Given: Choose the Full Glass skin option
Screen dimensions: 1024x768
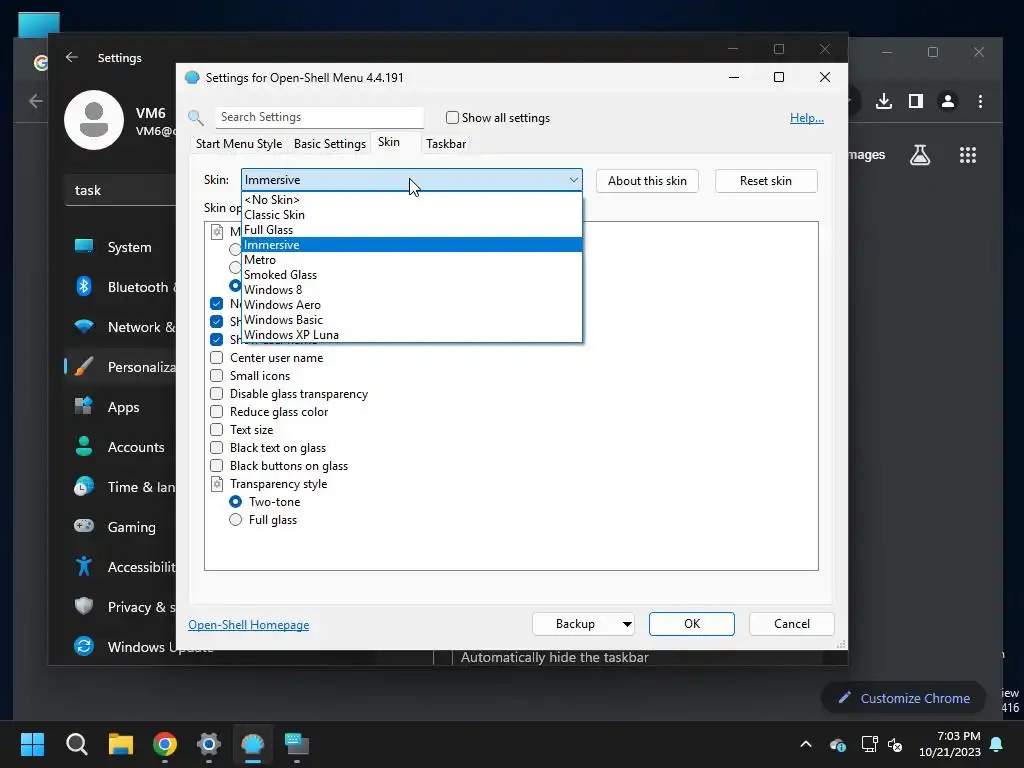Looking at the screenshot, I should coord(411,230).
